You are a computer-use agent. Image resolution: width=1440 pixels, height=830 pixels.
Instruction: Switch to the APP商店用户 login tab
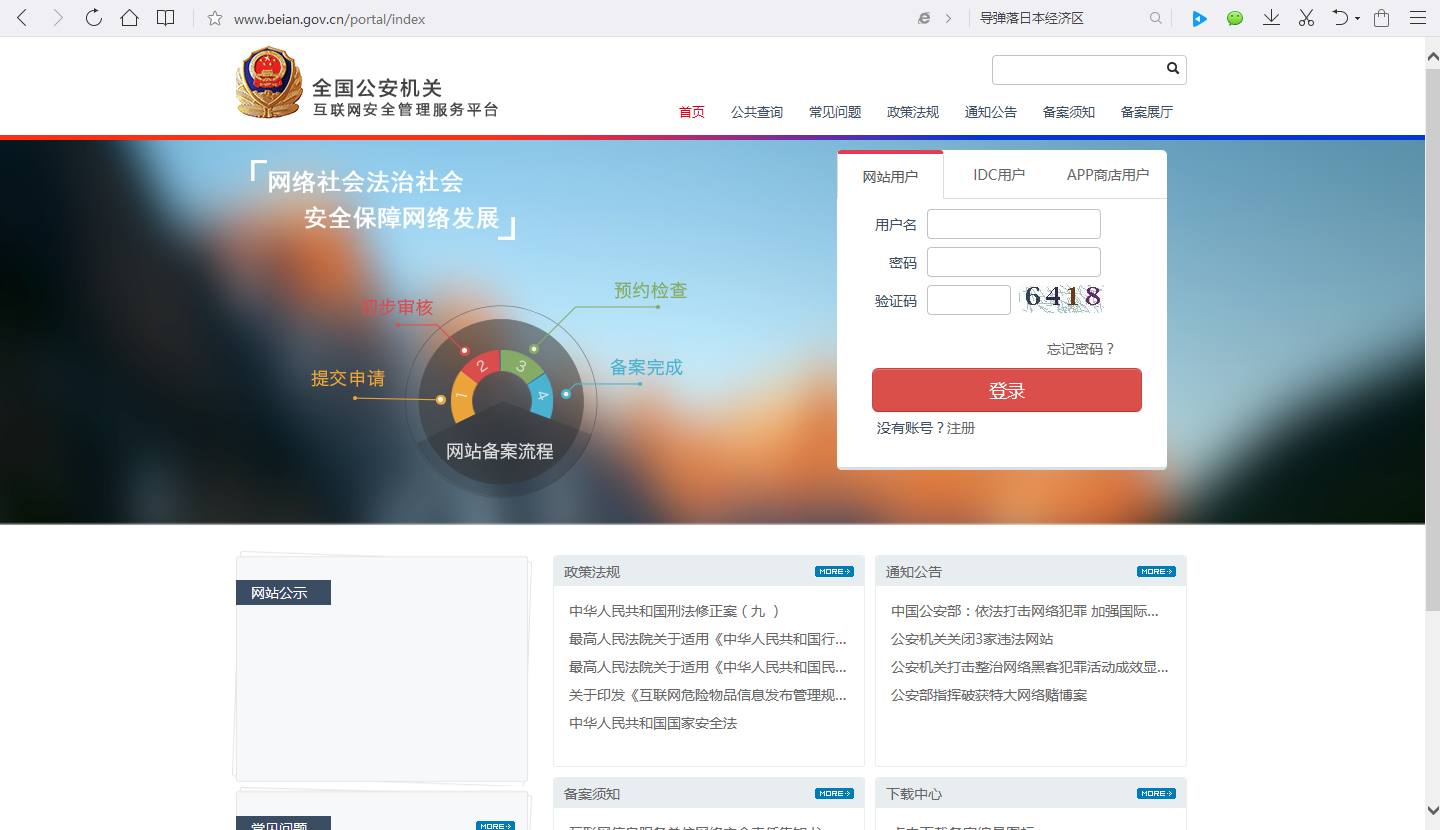[x=1107, y=175]
